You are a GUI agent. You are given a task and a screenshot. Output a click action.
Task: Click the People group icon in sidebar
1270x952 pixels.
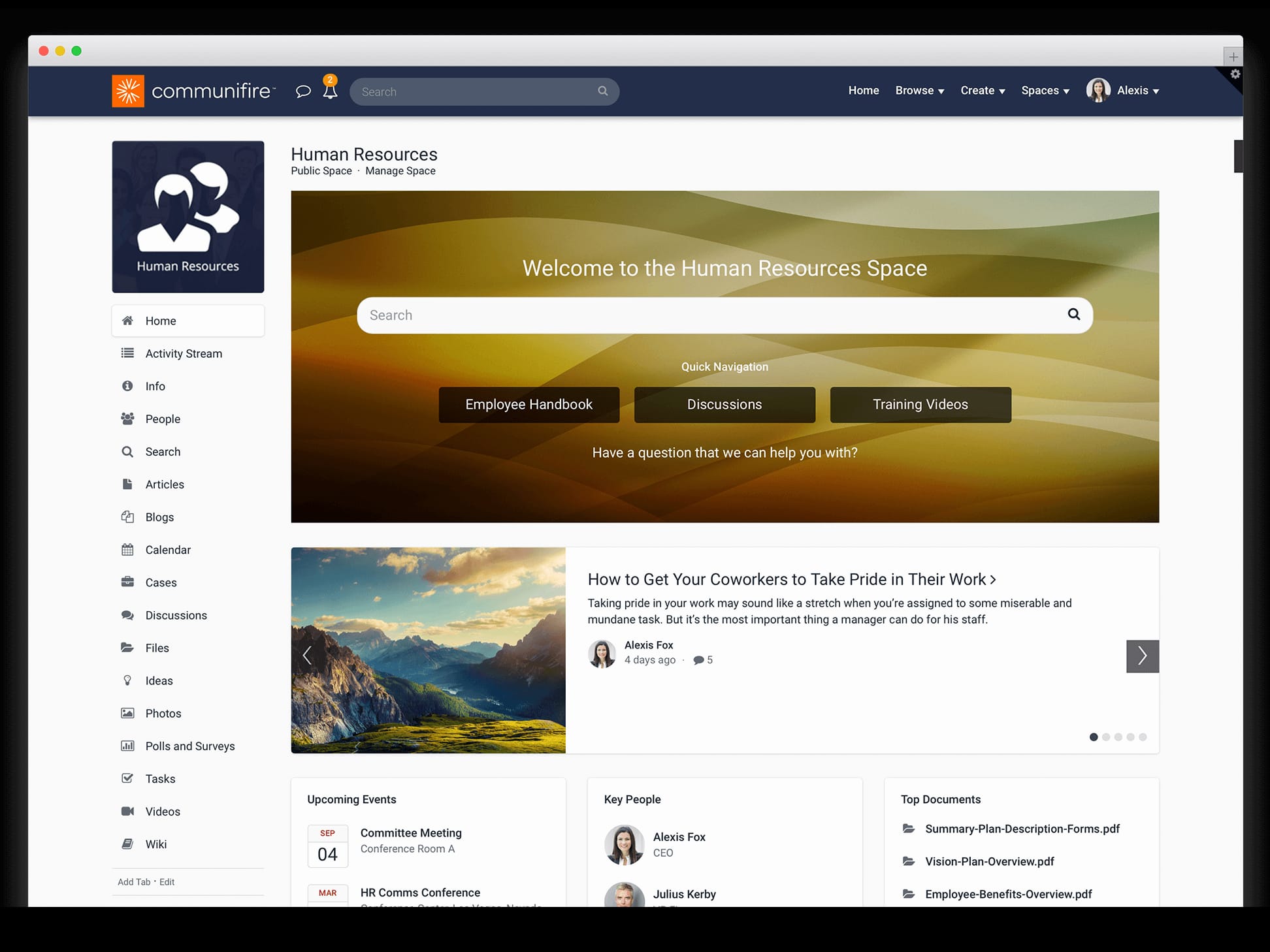[127, 419]
